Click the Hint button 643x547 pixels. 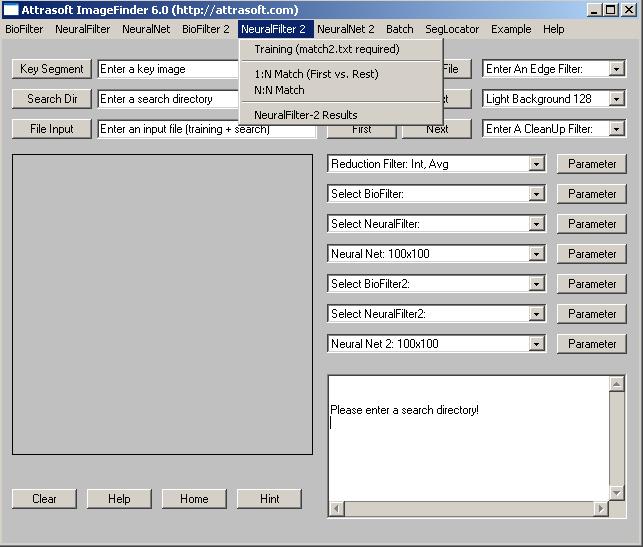pyautogui.click(x=269, y=499)
